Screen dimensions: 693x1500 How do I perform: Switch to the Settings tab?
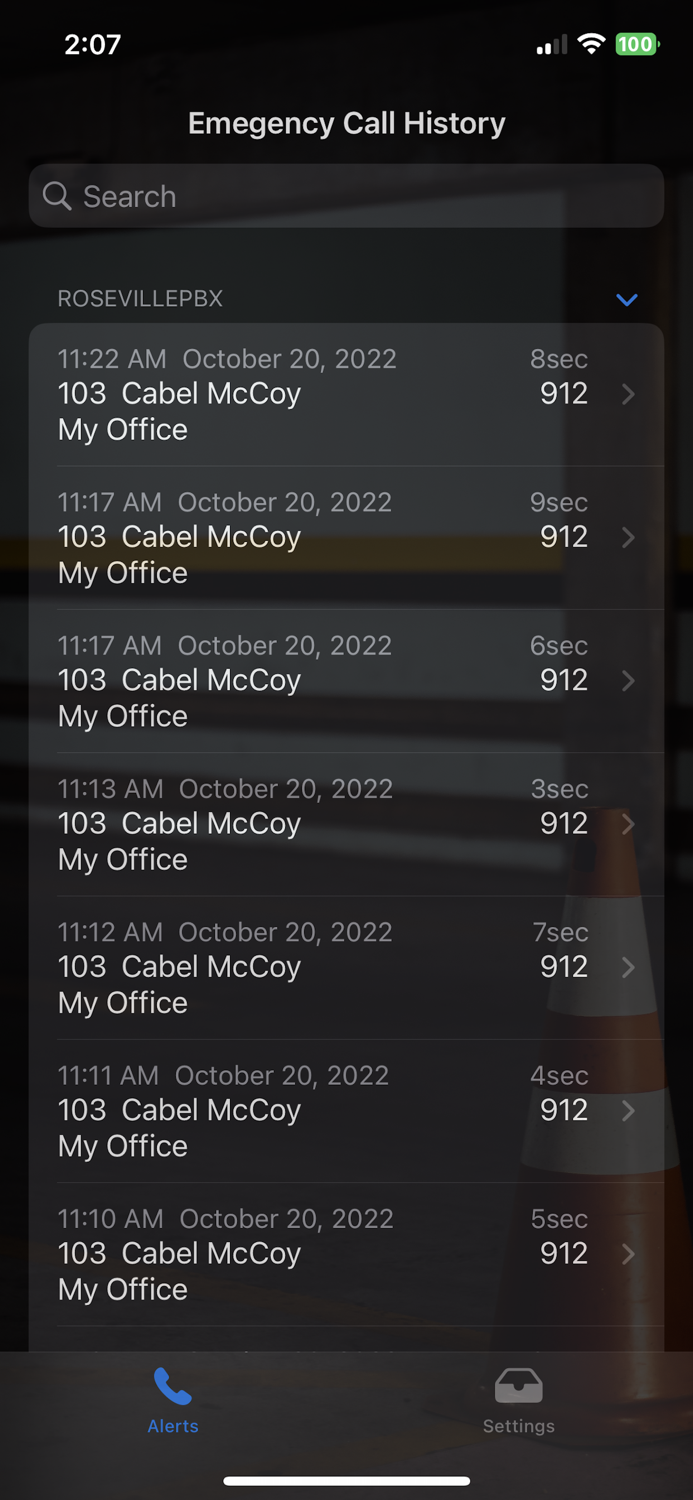coord(518,1398)
